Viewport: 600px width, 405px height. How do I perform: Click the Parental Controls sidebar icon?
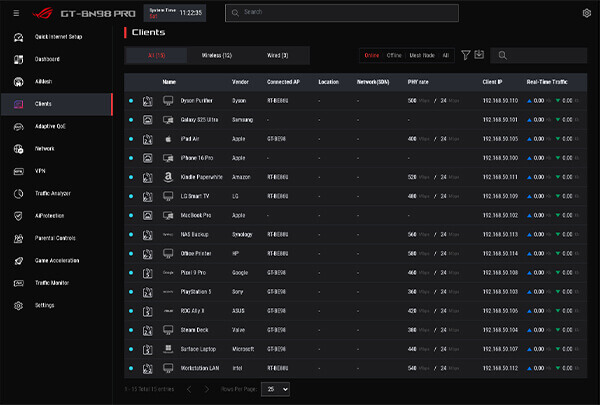coord(18,238)
